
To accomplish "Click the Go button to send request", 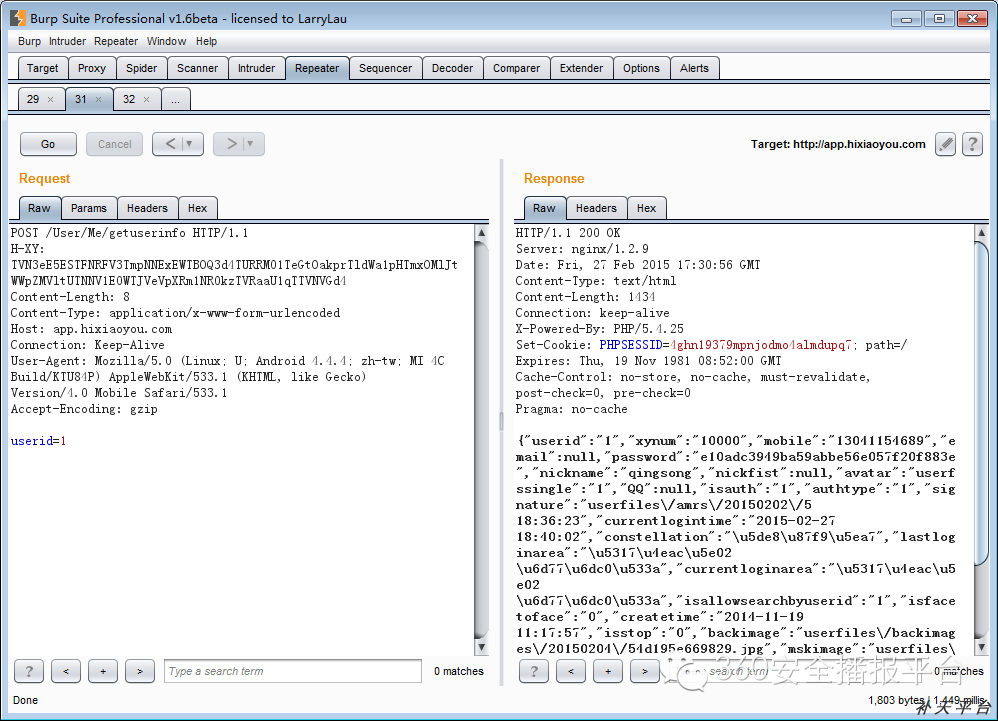I will pos(48,144).
